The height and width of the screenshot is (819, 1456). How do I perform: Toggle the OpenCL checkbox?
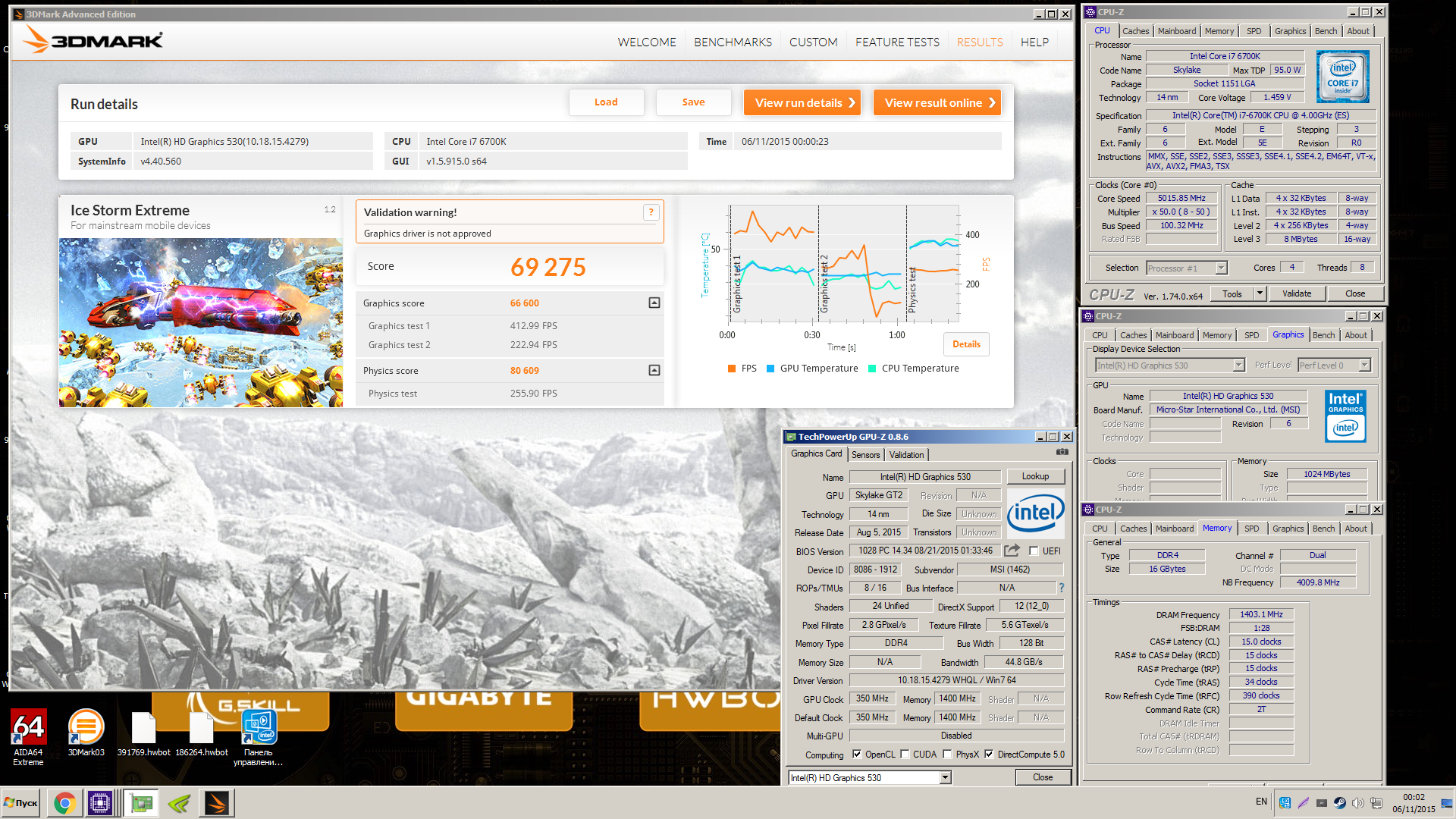pyautogui.click(x=857, y=755)
